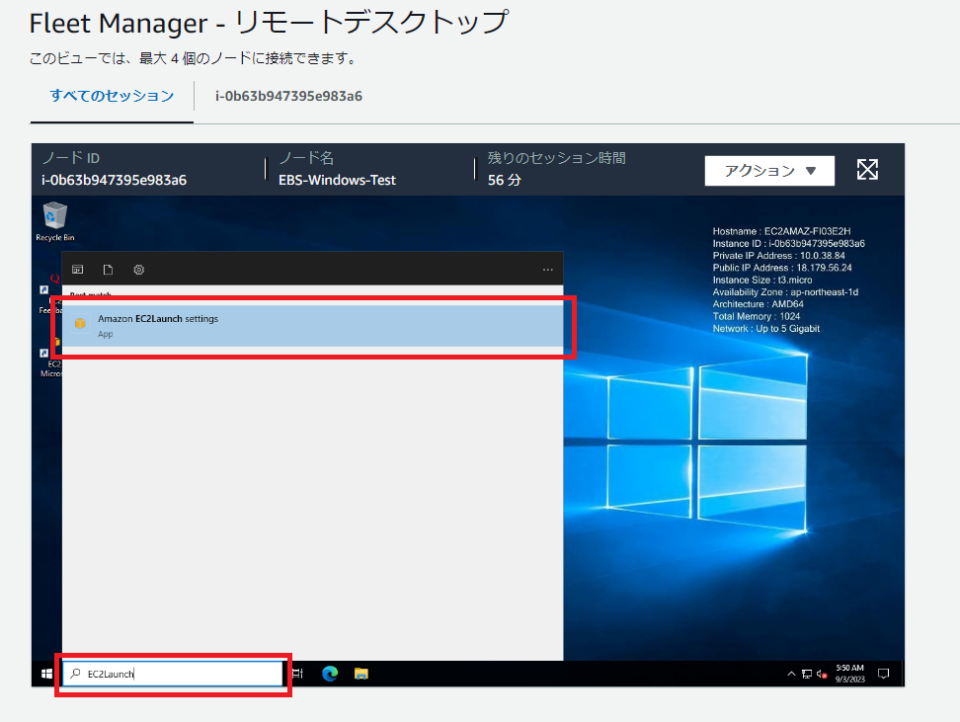Filter search results by Settings gear icon
Viewport: 960px width, 722px height.
(x=139, y=269)
